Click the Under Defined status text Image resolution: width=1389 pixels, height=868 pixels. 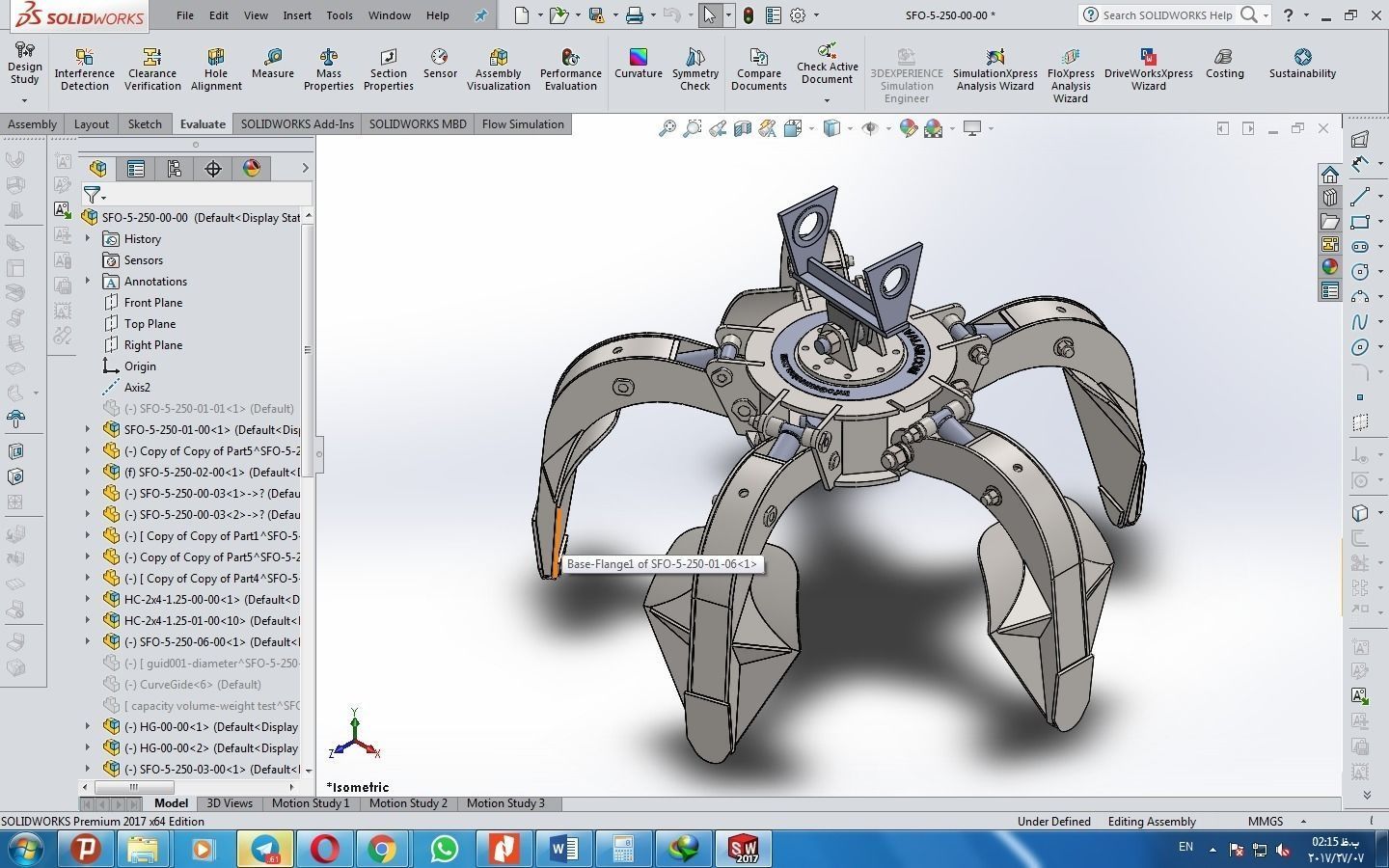click(x=1054, y=822)
